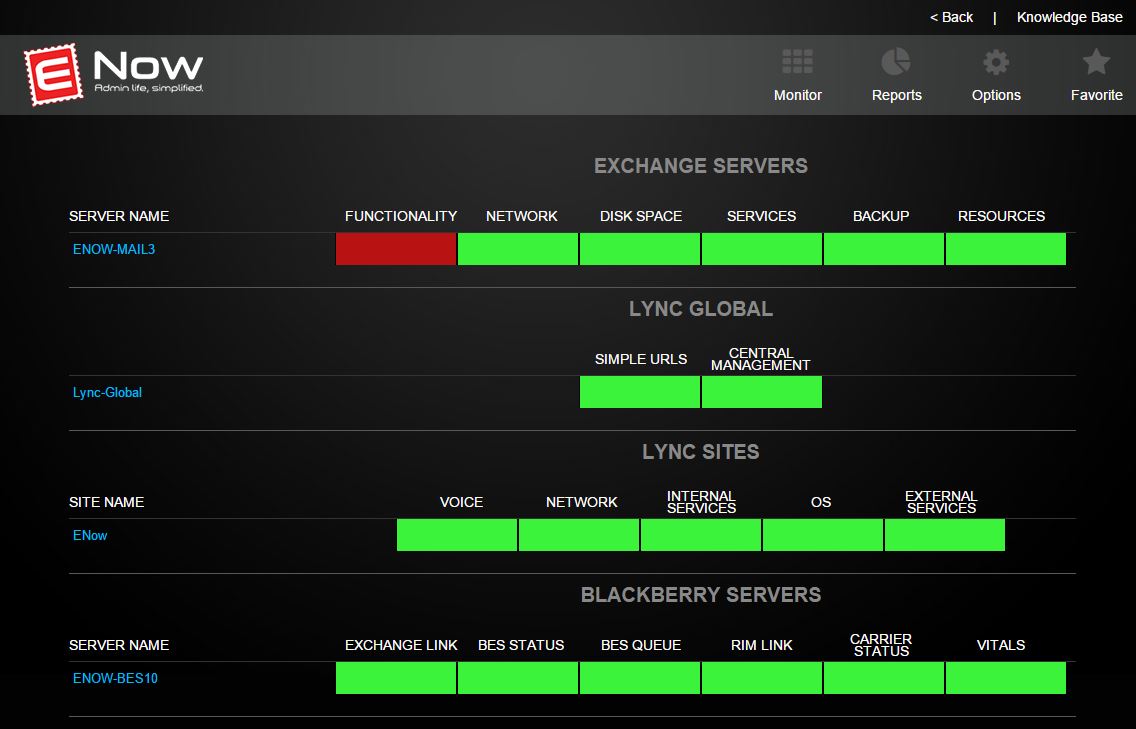
Task: Click the CENTRAL MANAGEMENT column header
Action: point(760,359)
